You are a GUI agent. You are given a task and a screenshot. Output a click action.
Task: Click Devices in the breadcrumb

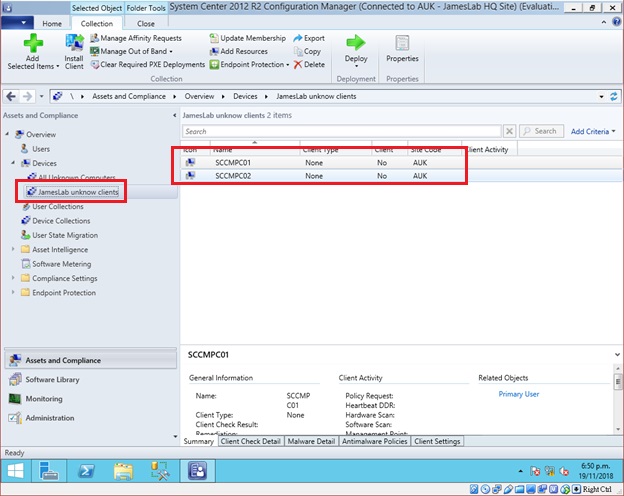tap(245, 96)
